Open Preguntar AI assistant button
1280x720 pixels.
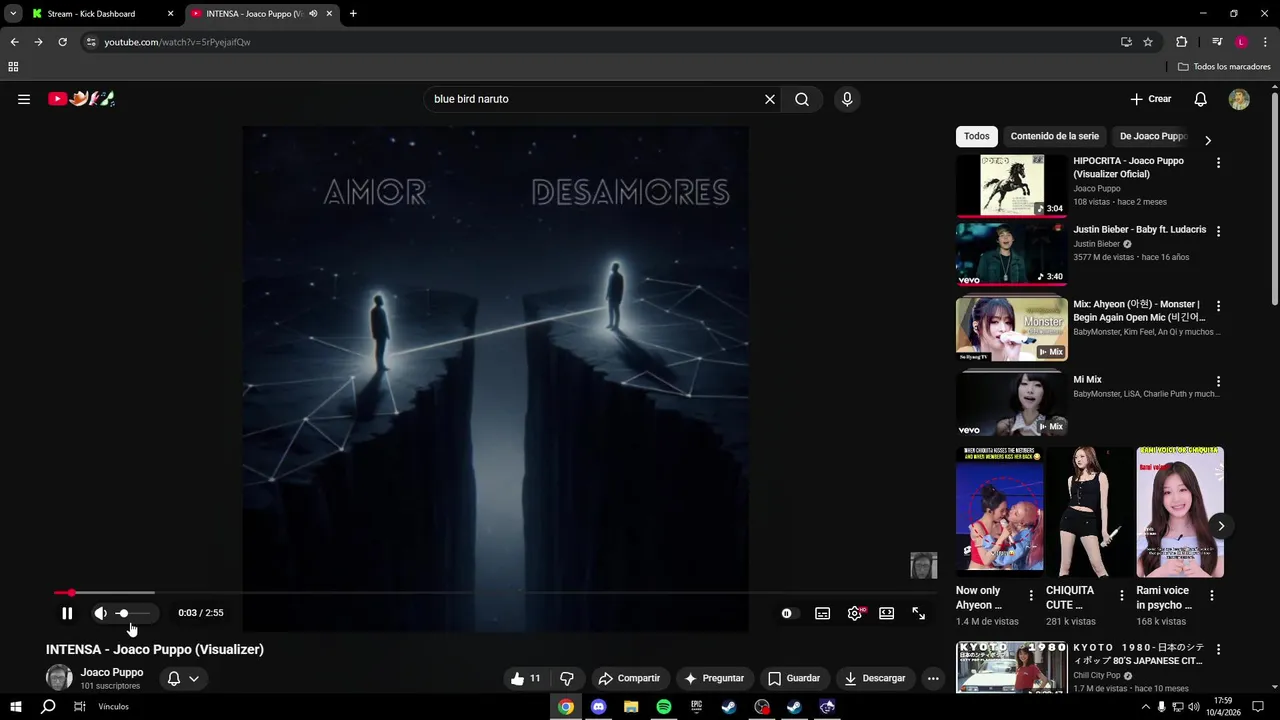point(714,678)
